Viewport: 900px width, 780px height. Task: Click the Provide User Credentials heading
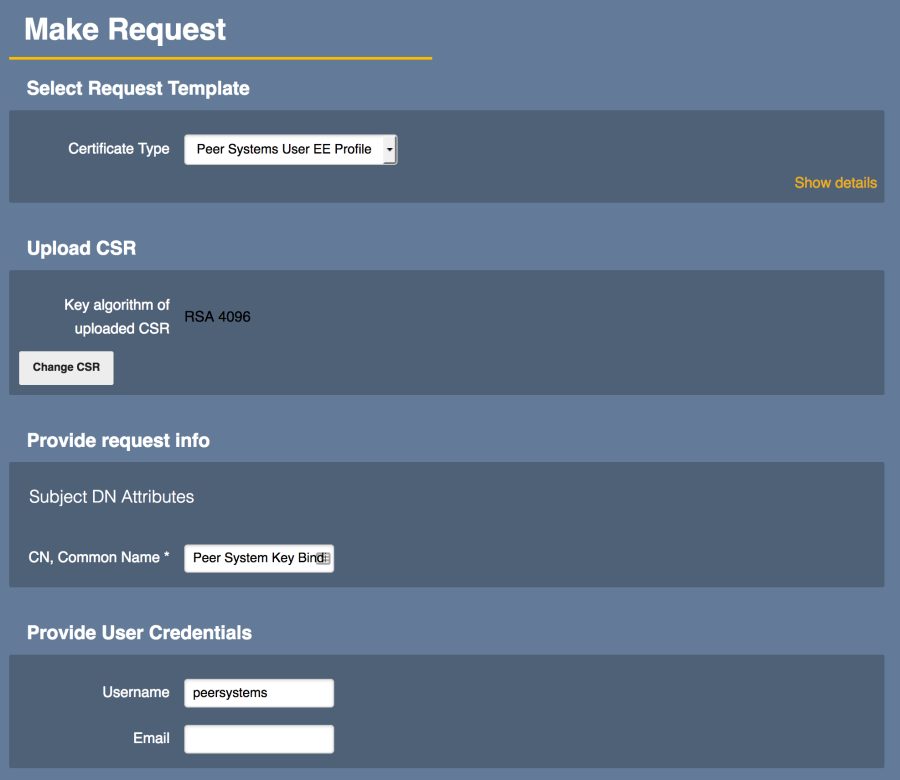click(x=139, y=632)
